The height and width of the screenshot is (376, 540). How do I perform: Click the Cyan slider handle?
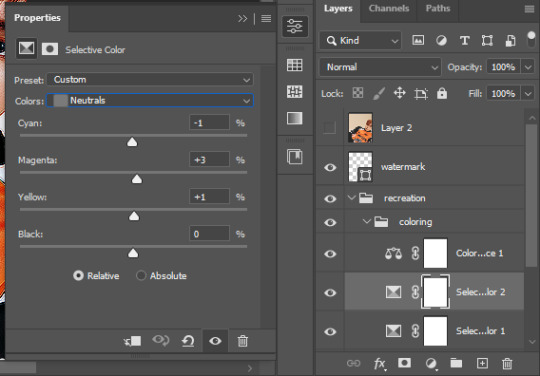[132, 142]
